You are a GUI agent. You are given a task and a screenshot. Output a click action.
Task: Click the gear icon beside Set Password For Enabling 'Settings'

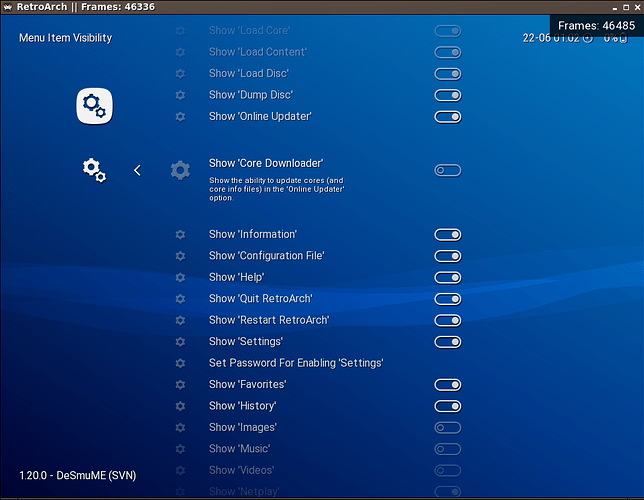[180, 363]
